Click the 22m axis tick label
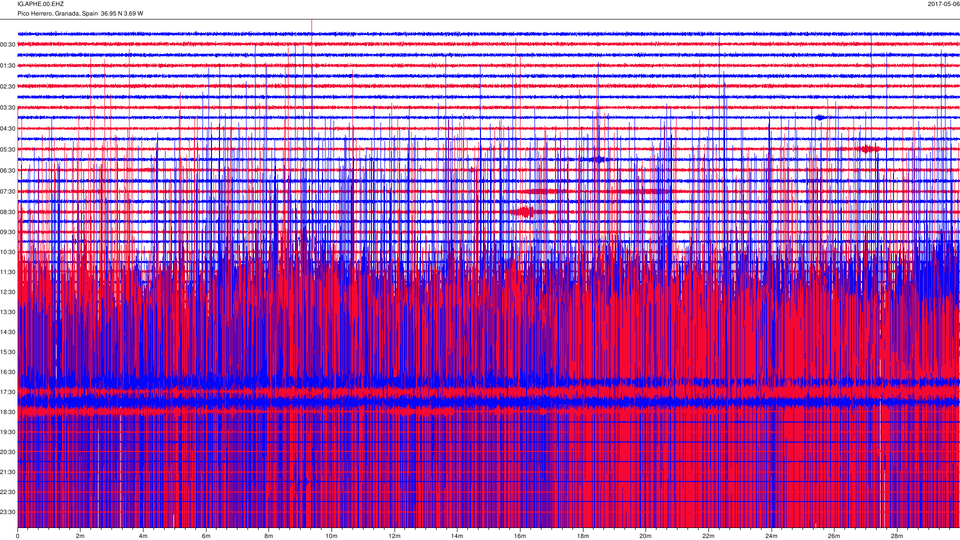The image size is (960, 540). [708, 536]
